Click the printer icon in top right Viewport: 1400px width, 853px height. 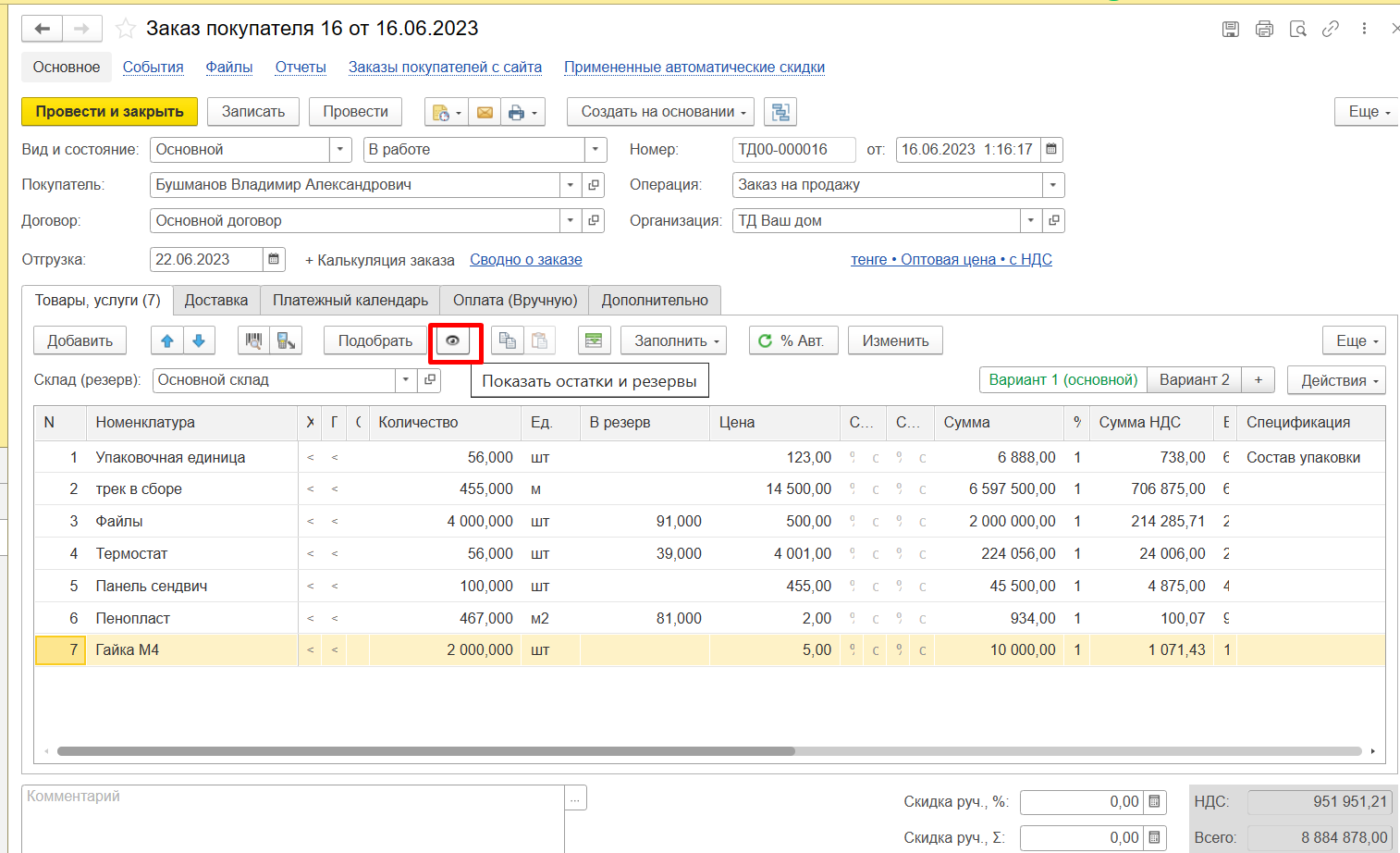click(1264, 29)
